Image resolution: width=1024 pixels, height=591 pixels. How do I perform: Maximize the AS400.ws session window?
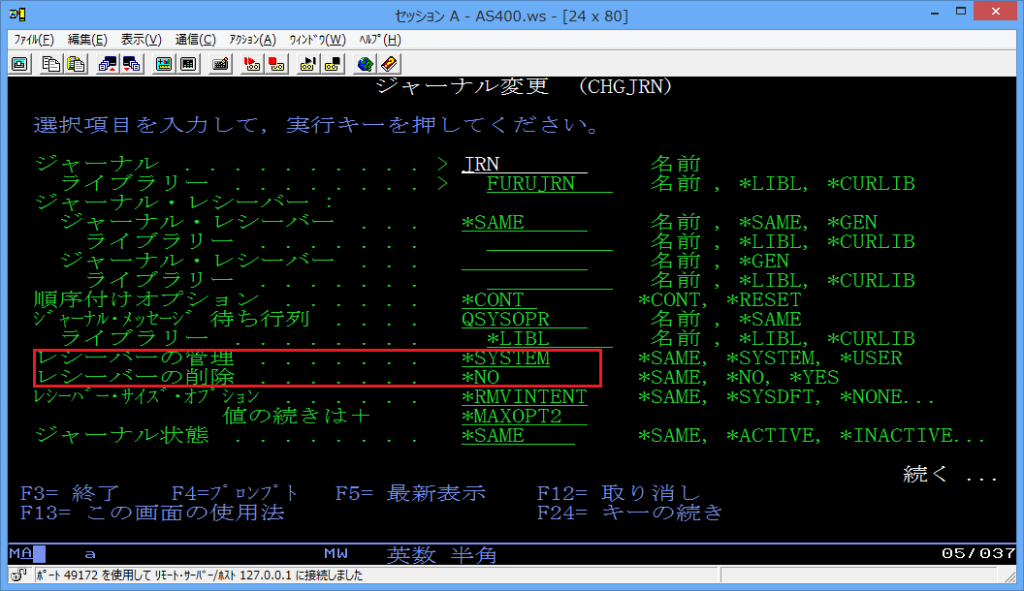(x=961, y=11)
